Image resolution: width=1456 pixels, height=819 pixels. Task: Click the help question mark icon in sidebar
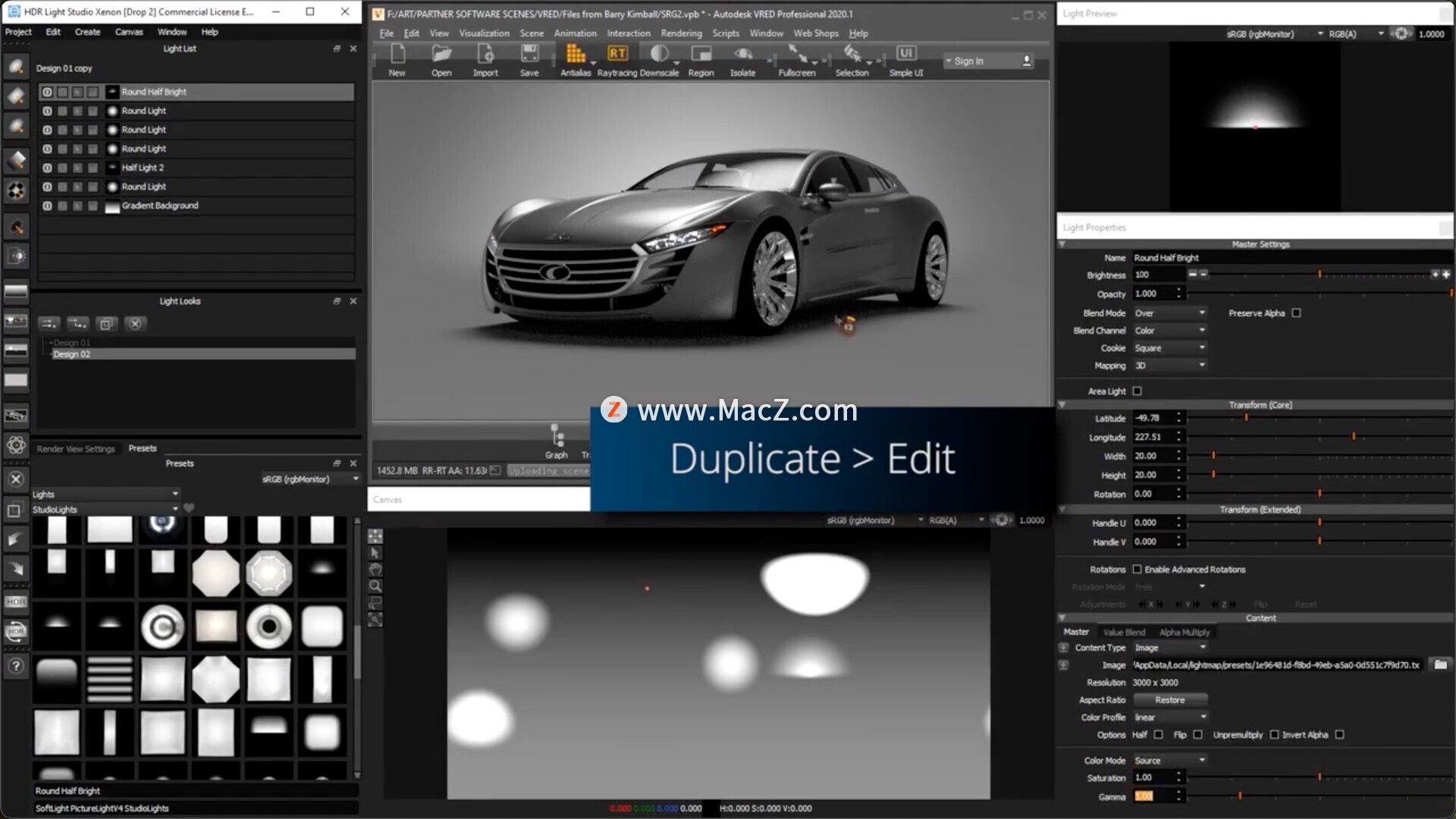[x=16, y=667]
